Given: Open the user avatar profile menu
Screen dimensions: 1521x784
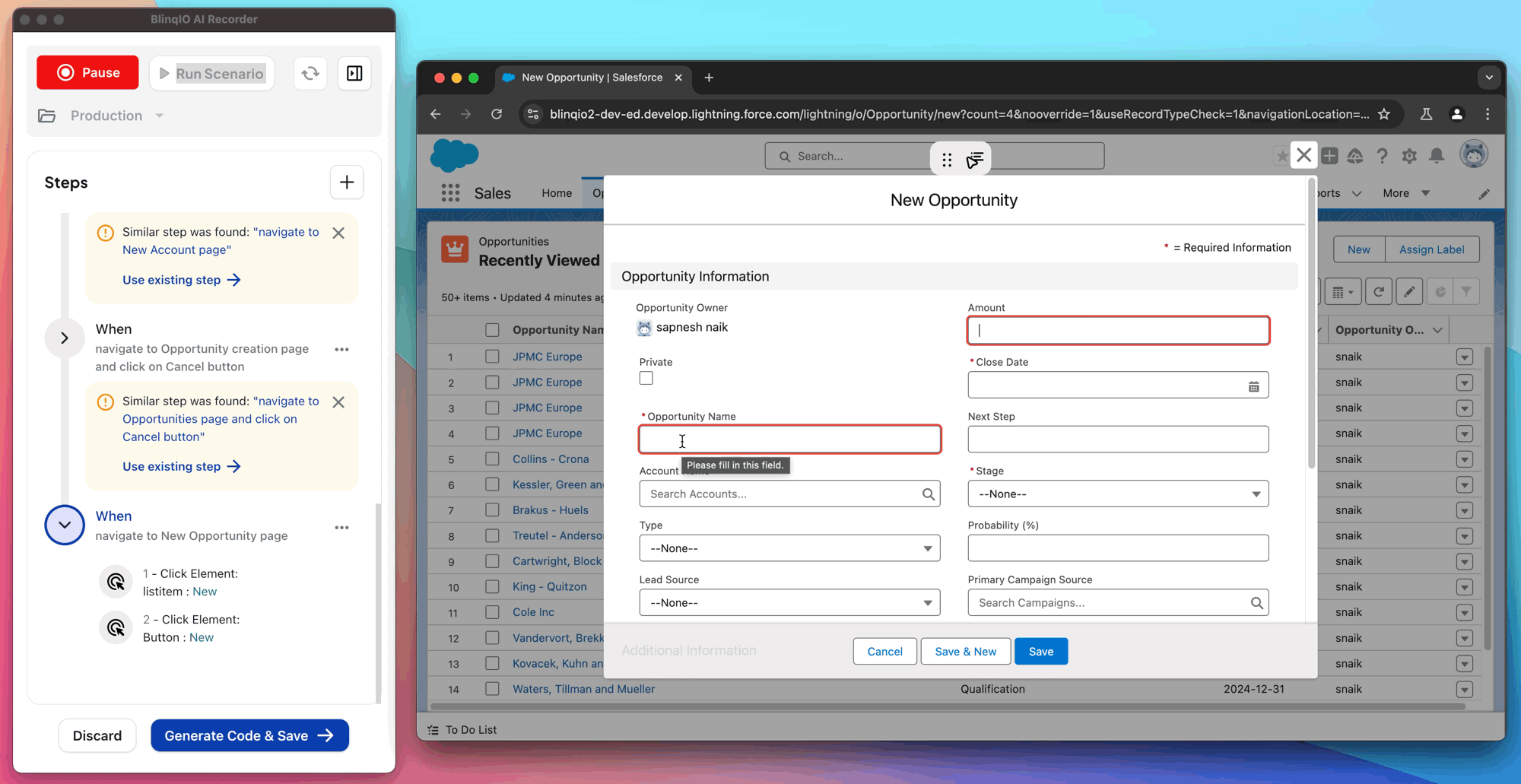Looking at the screenshot, I should 1474,154.
